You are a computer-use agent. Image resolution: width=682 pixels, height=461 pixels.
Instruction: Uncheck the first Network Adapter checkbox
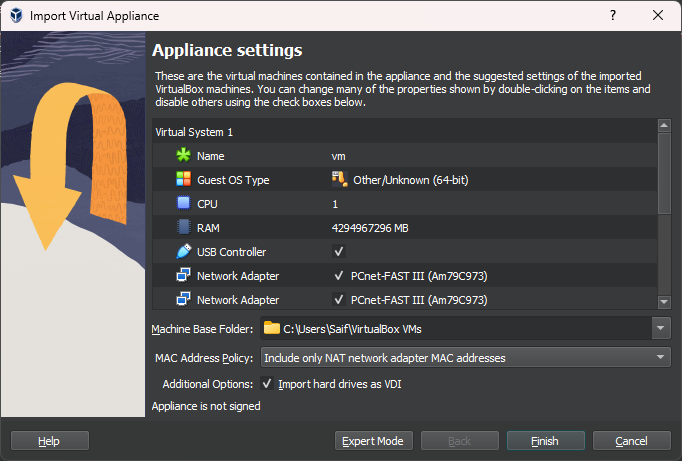(x=339, y=275)
